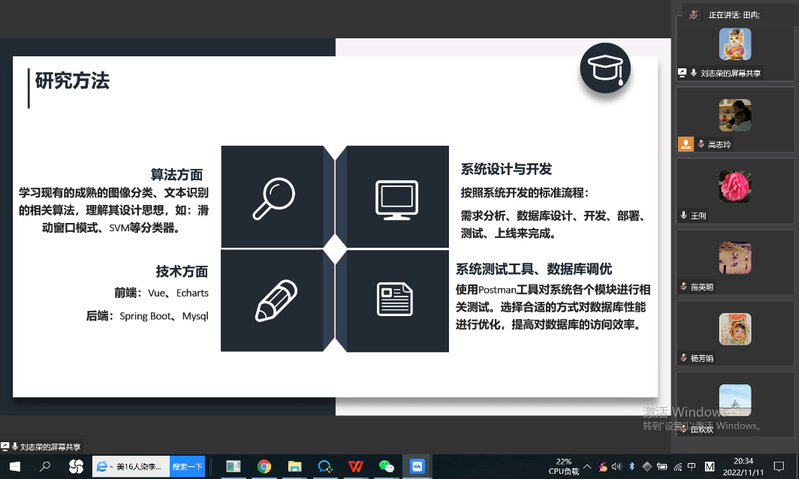The height and width of the screenshot is (479, 799).
Task: Open the clock showing 20:34 in the taskbar
Action: point(743,466)
